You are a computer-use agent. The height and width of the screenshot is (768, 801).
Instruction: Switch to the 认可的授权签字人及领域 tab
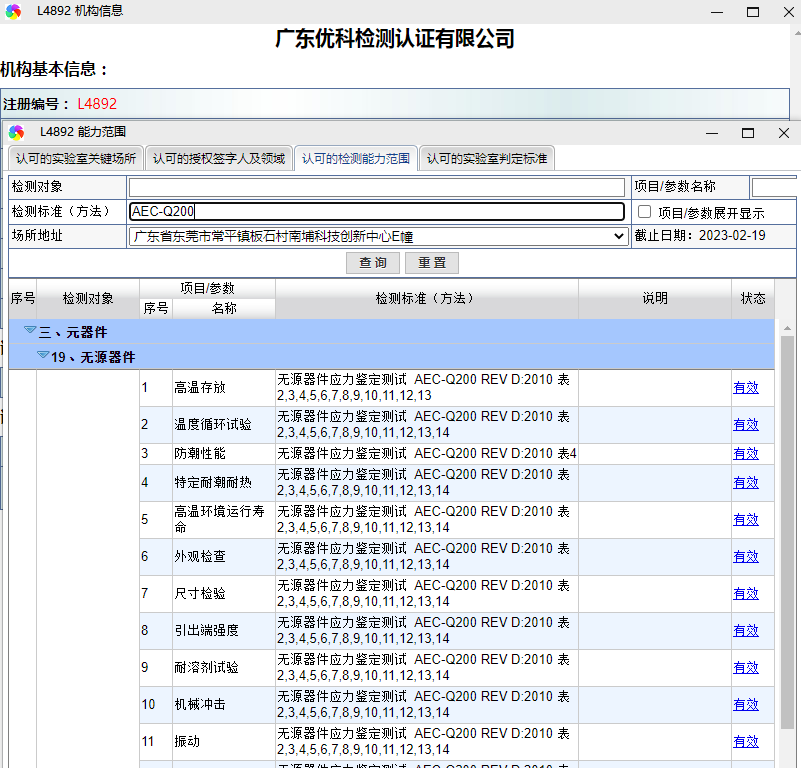219,157
